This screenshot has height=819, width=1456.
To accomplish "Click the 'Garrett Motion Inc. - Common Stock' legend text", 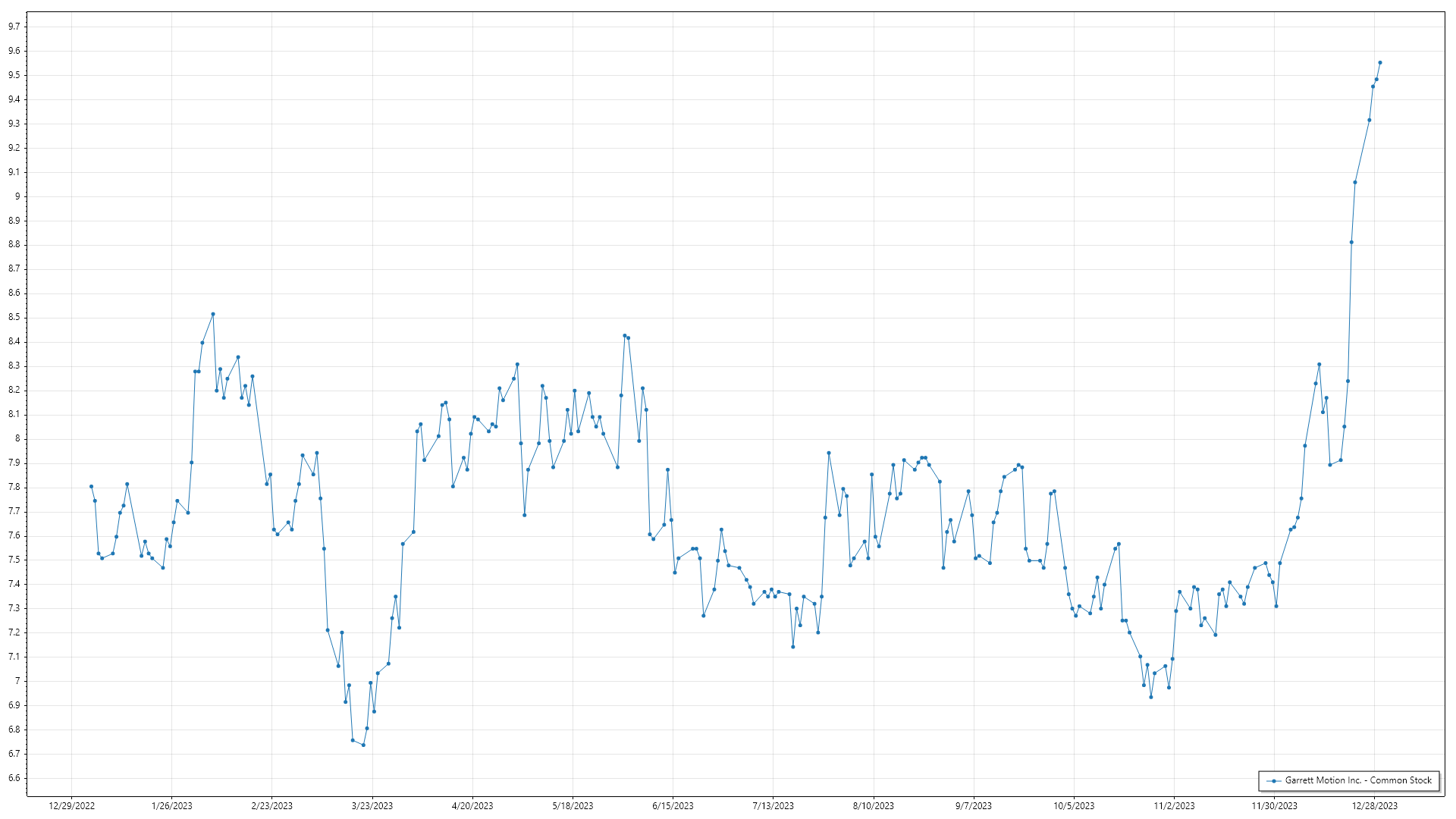I will tap(1358, 780).
